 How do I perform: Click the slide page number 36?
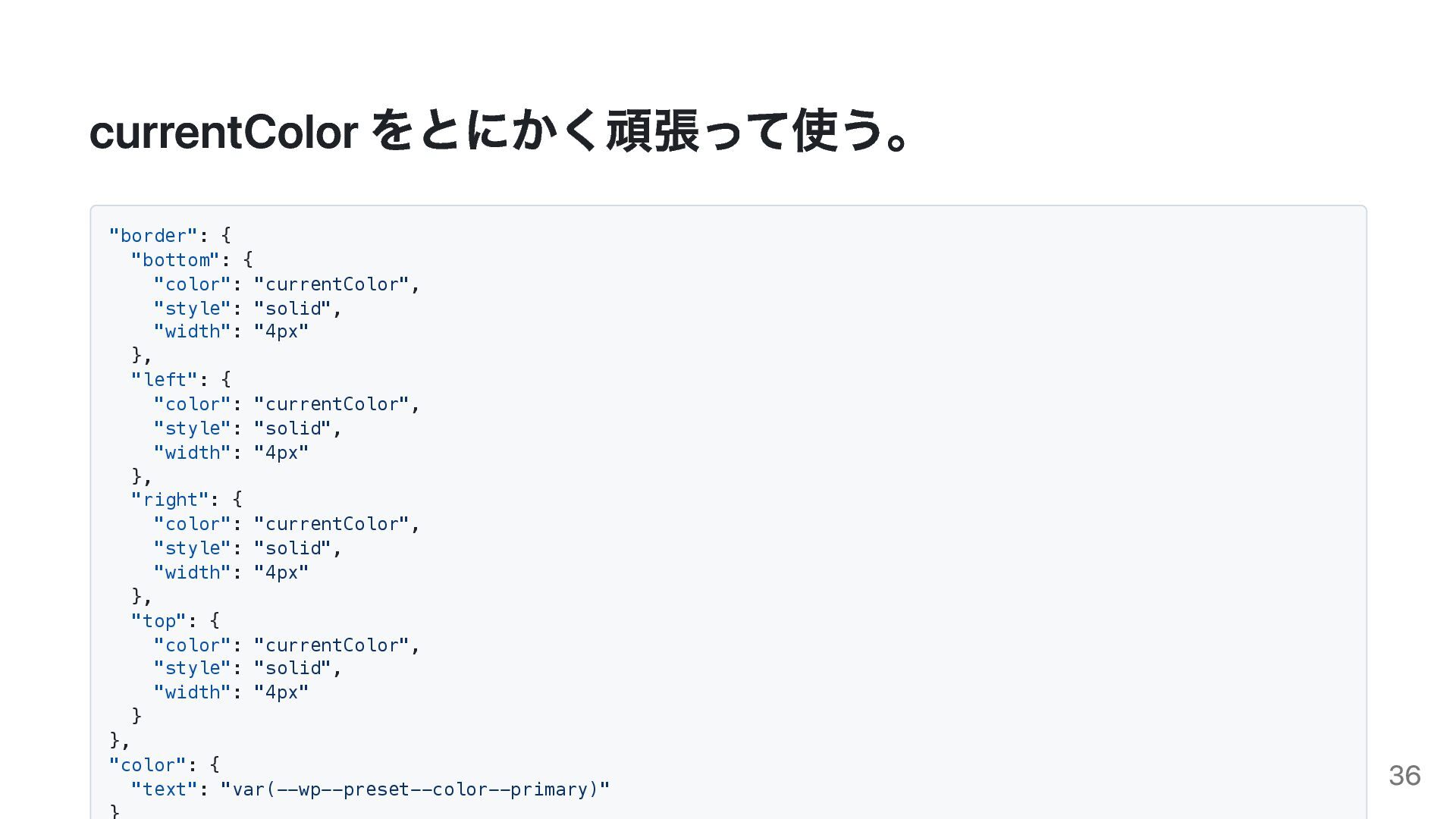click(1404, 775)
